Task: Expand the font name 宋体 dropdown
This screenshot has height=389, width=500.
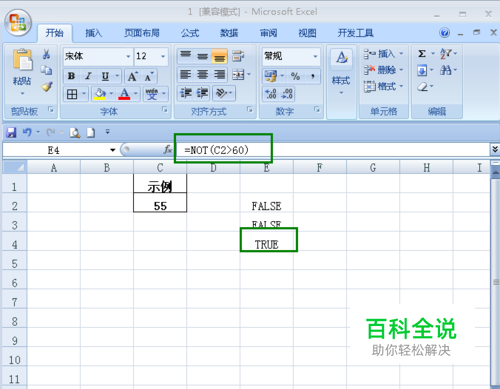Action: pyautogui.click(x=128, y=56)
